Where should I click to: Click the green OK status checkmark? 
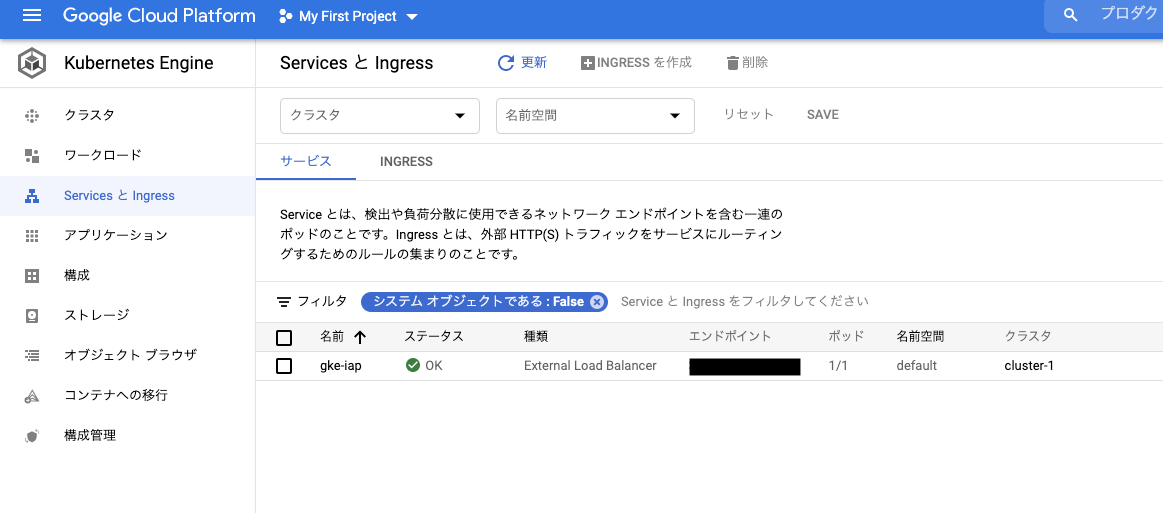pyautogui.click(x=413, y=365)
